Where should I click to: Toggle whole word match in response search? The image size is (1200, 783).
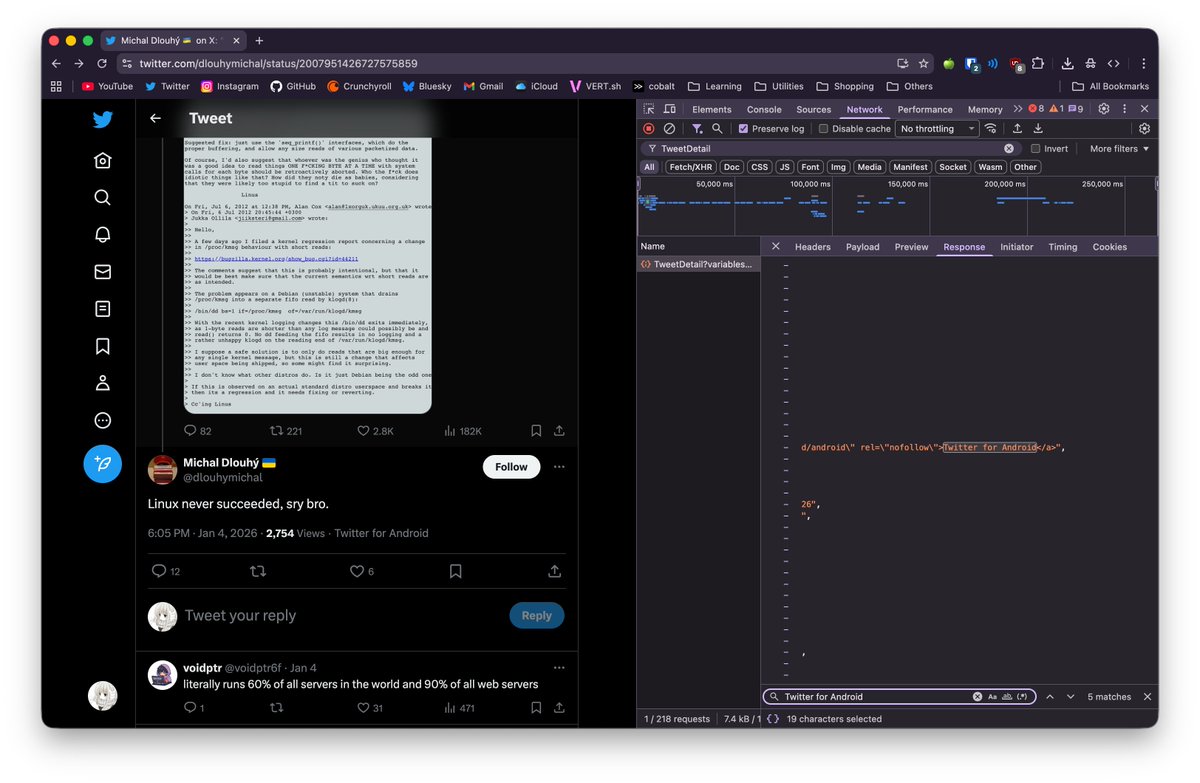click(1007, 697)
